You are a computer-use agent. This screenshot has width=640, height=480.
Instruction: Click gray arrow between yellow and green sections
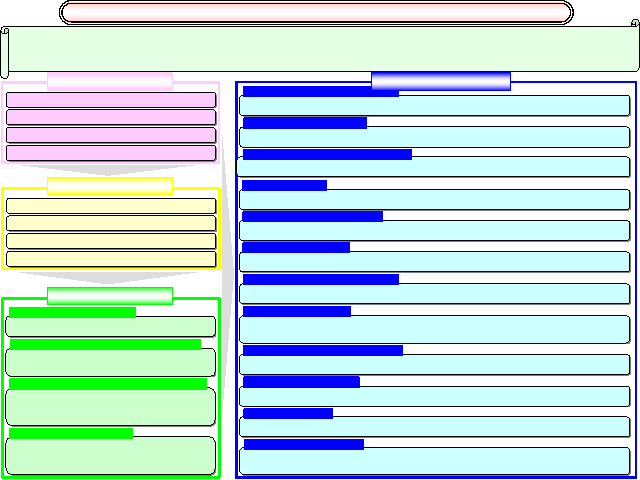pyautogui.click(x=111, y=277)
